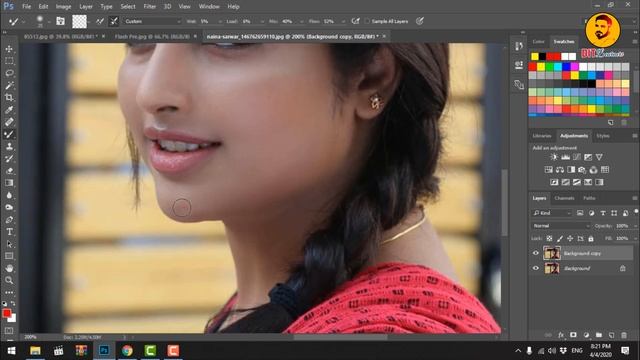Toggle lock position for layer
640x360 pixels.
(570, 238)
